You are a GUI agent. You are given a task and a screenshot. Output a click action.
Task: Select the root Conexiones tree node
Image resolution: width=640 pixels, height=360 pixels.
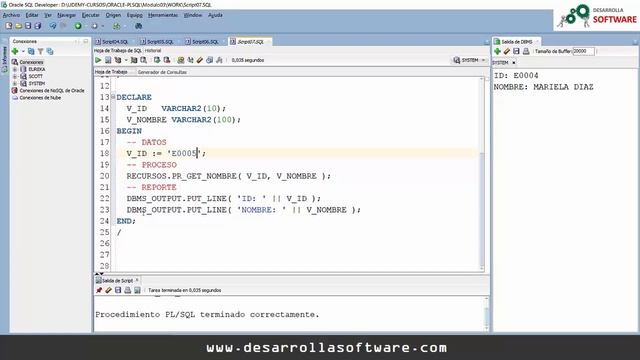(31, 62)
